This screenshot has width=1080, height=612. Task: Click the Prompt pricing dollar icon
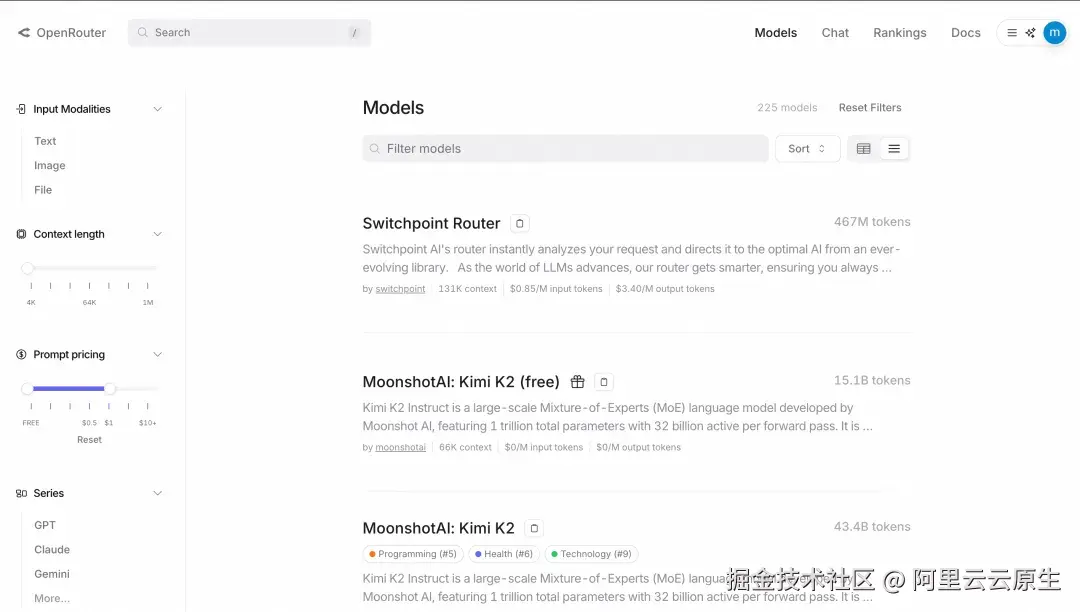21,355
